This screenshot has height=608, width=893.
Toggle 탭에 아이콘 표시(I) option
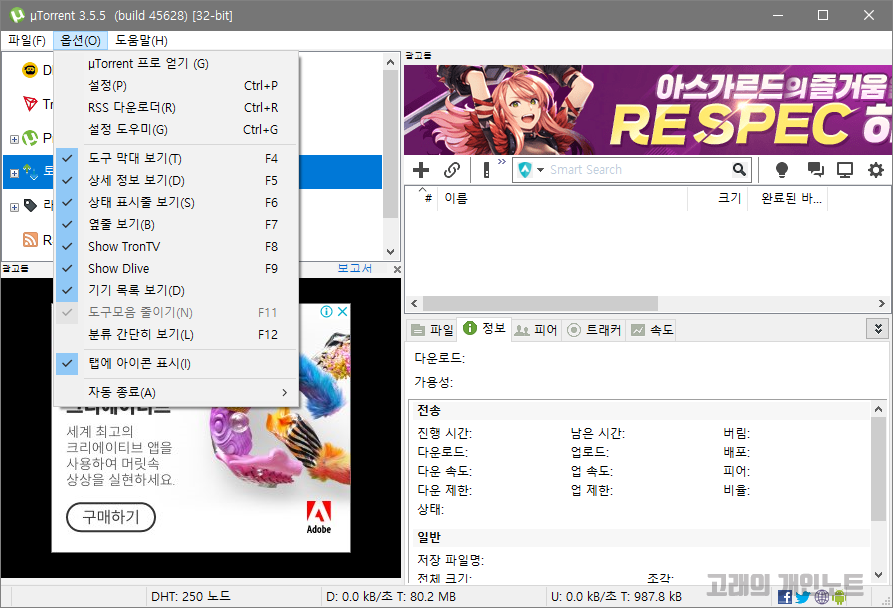click(176, 363)
